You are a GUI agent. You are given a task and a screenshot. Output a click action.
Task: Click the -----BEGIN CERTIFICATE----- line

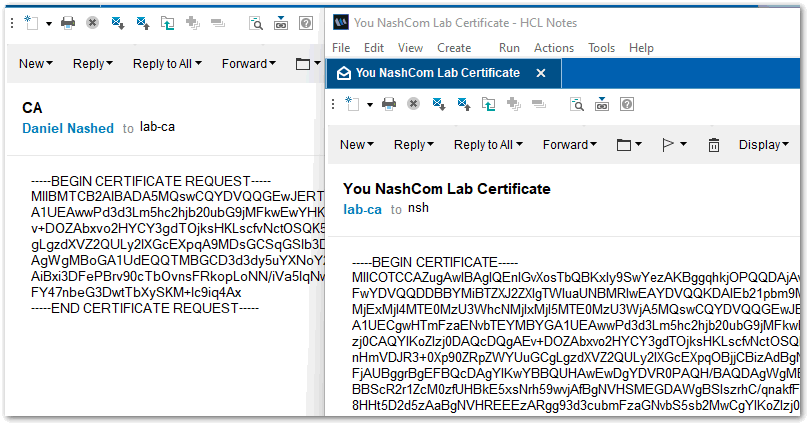(x=435, y=262)
